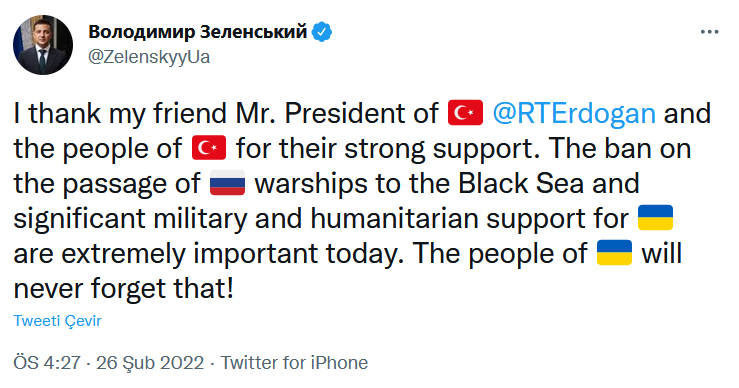Click the Tweeti Çevir translate link

point(57,321)
